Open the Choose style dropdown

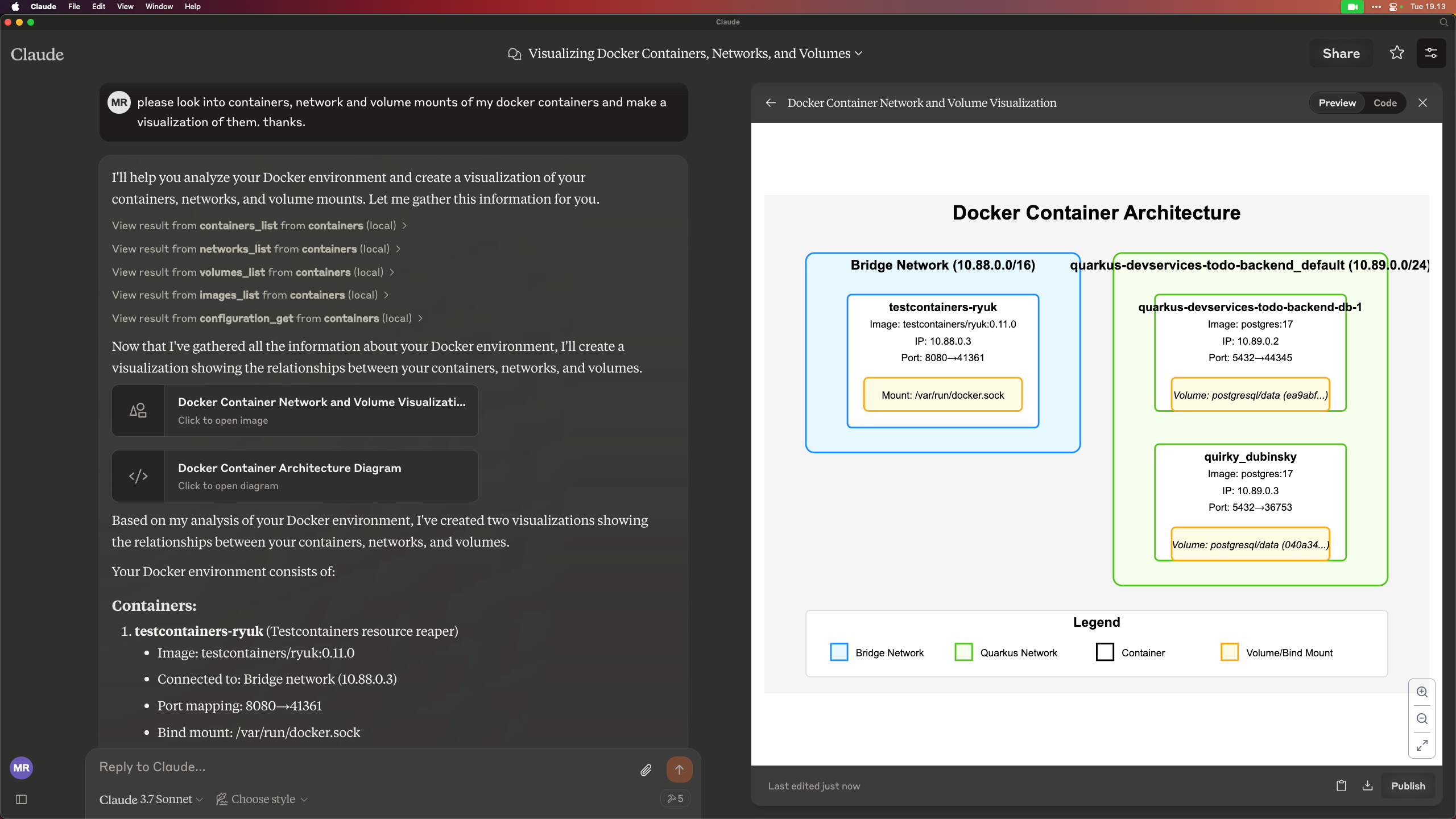(262, 800)
